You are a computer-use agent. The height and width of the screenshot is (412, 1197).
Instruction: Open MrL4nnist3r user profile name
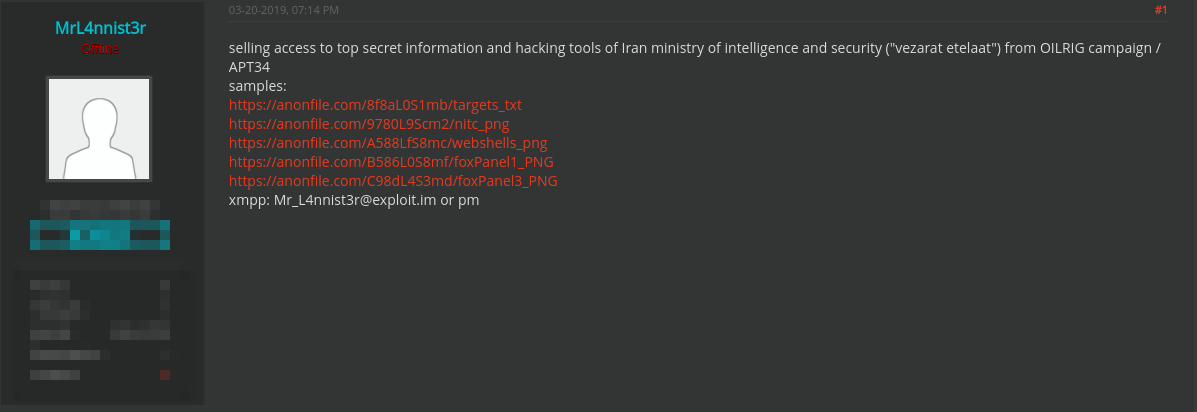[x=101, y=28]
